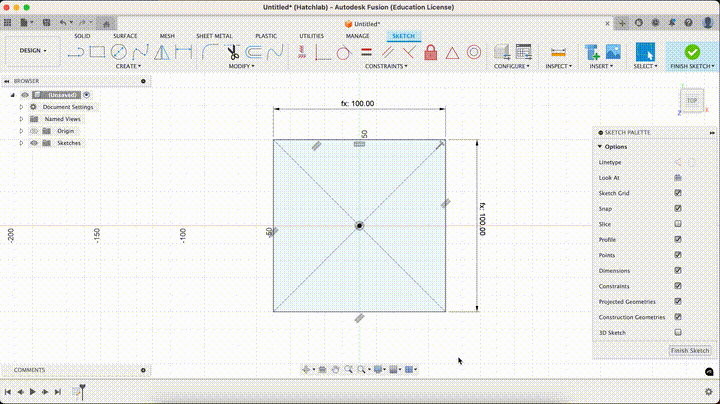The image size is (720, 404).
Task: Toggle the Dimensions checkbox
Action: pos(678,270)
